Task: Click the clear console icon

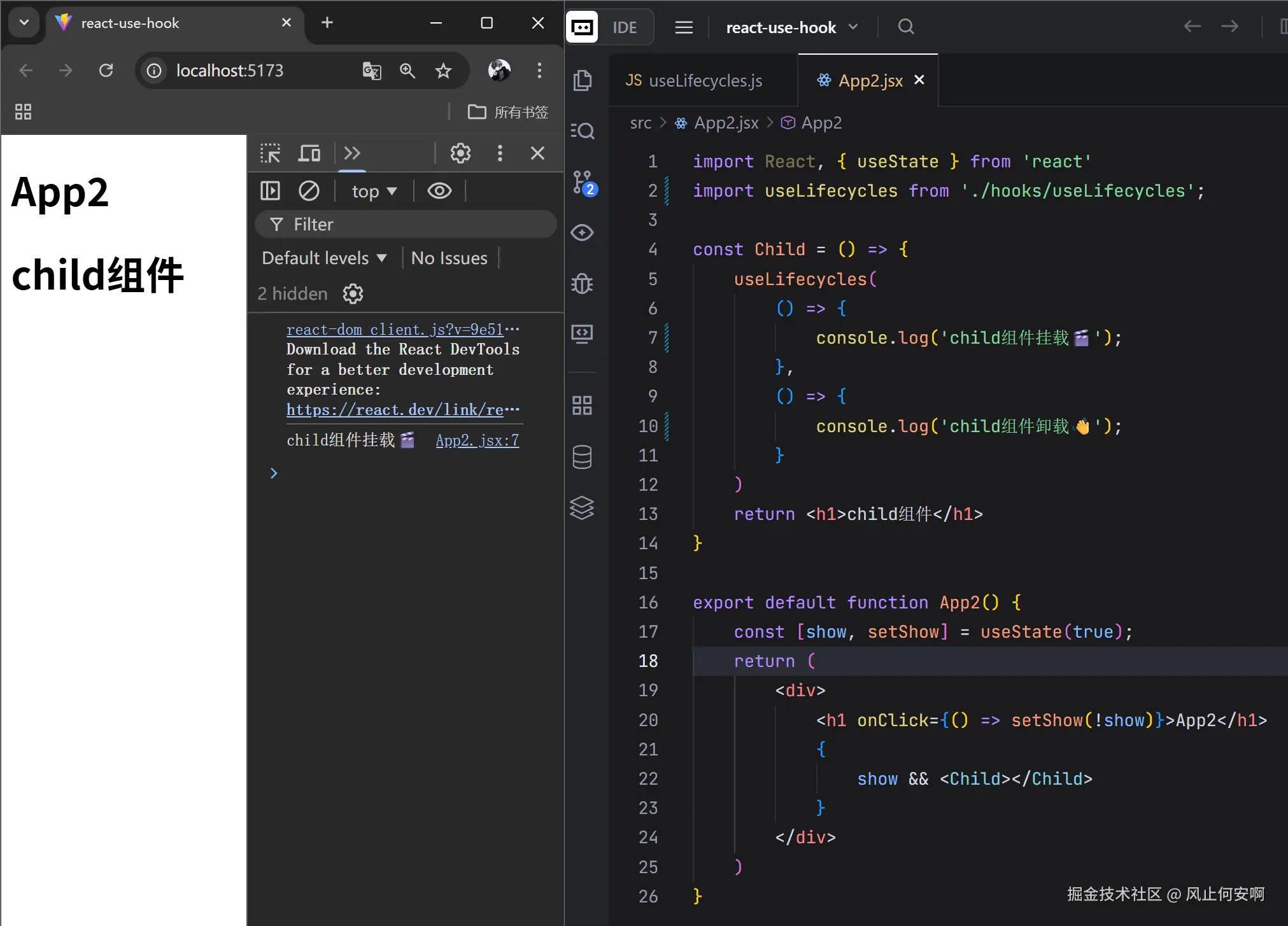Action: [309, 191]
